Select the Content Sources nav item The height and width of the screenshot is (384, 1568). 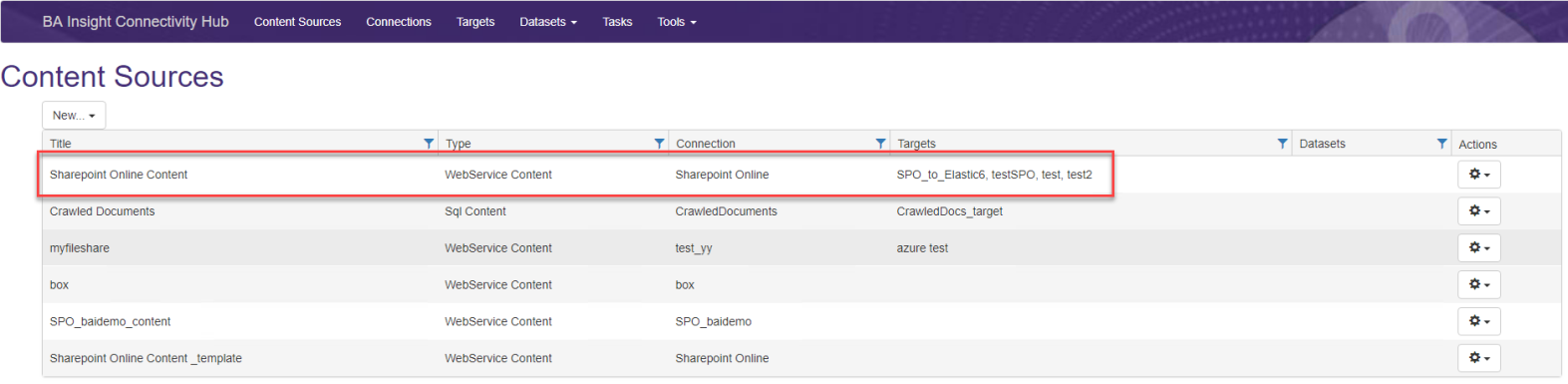(x=297, y=22)
